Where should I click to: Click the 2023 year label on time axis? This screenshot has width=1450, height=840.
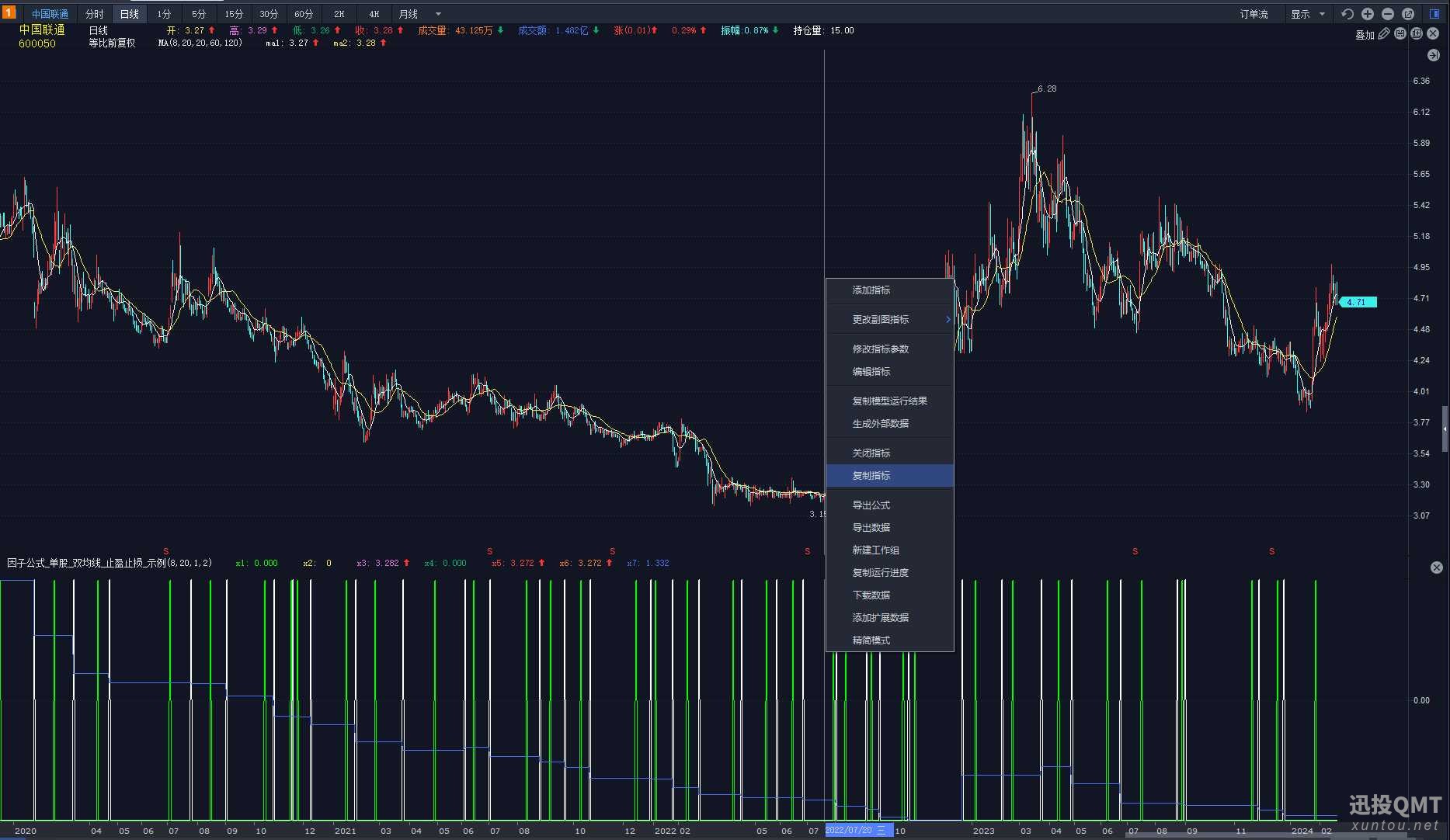pyautogui.click(x=983, y=831)
